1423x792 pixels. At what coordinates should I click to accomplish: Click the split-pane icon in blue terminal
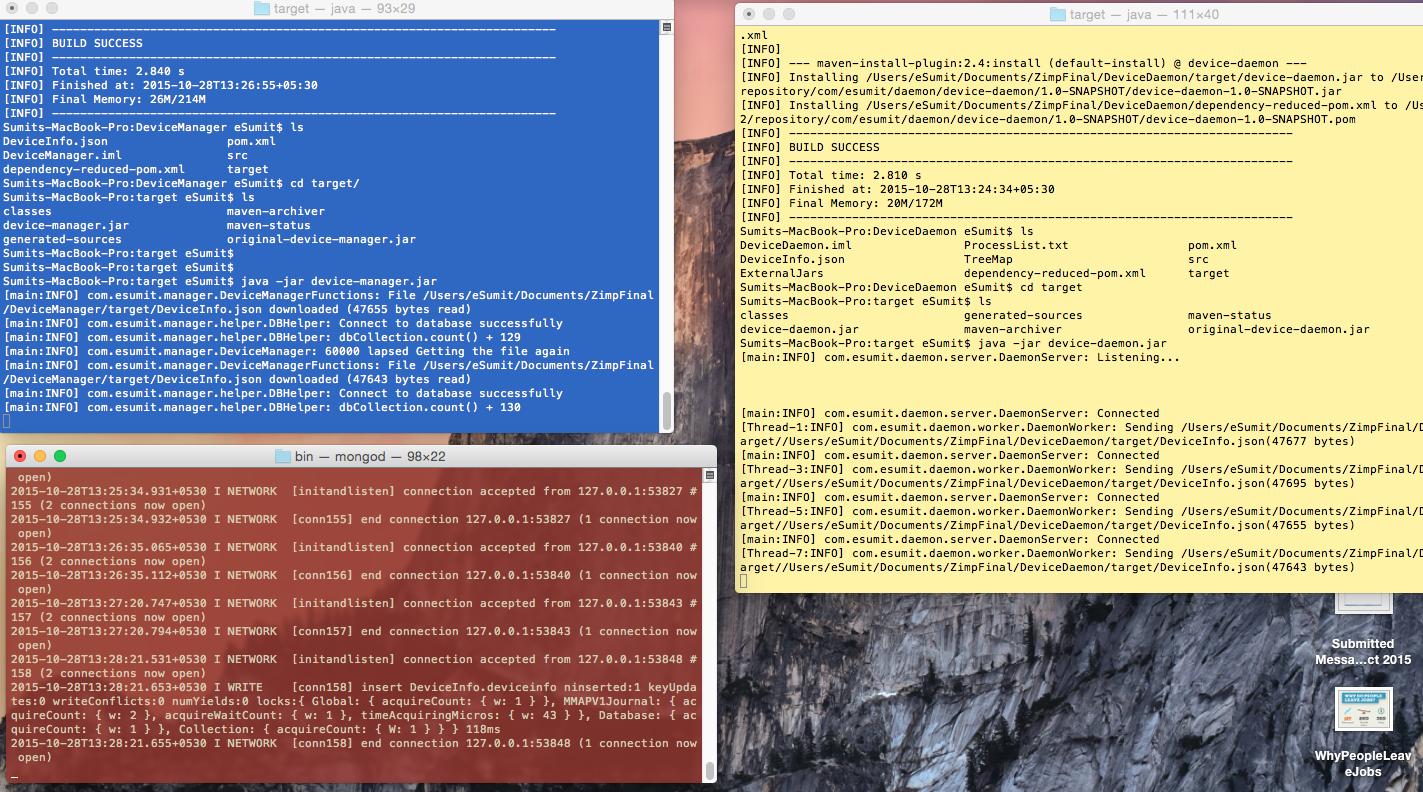point(666,29)
